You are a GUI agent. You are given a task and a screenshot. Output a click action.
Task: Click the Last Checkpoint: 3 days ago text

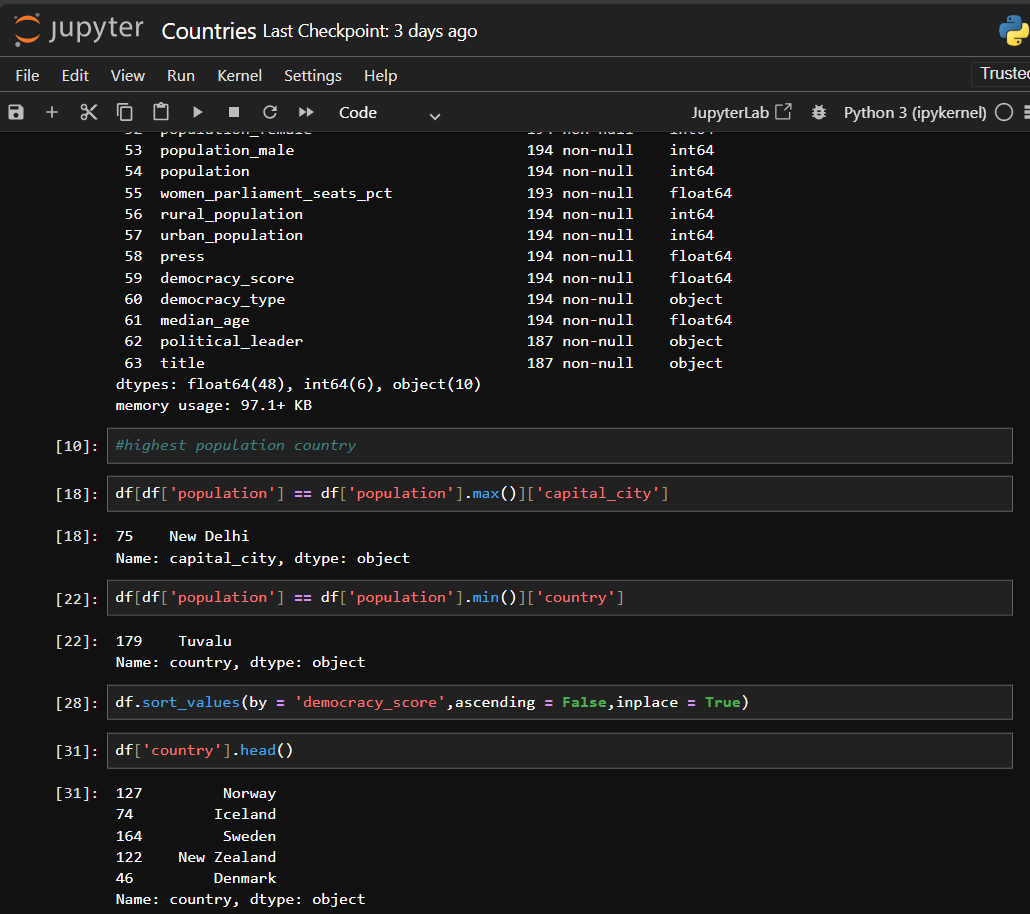(x=370, y=31)
